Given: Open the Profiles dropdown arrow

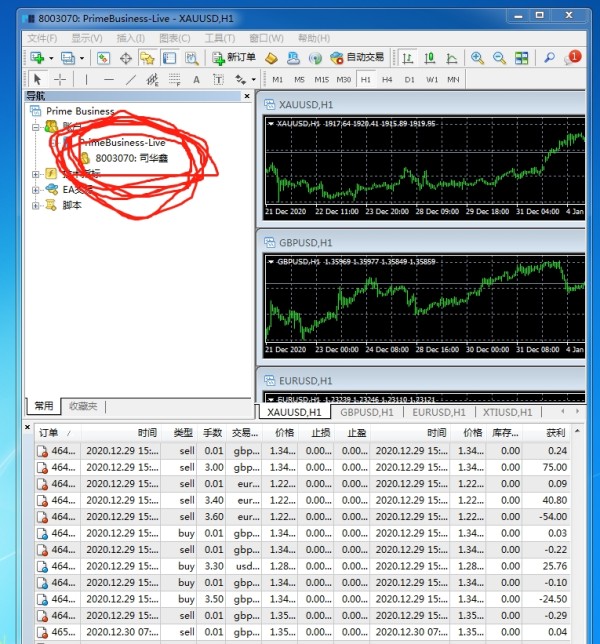Looking at the screenshot, I should coord(82,58).
